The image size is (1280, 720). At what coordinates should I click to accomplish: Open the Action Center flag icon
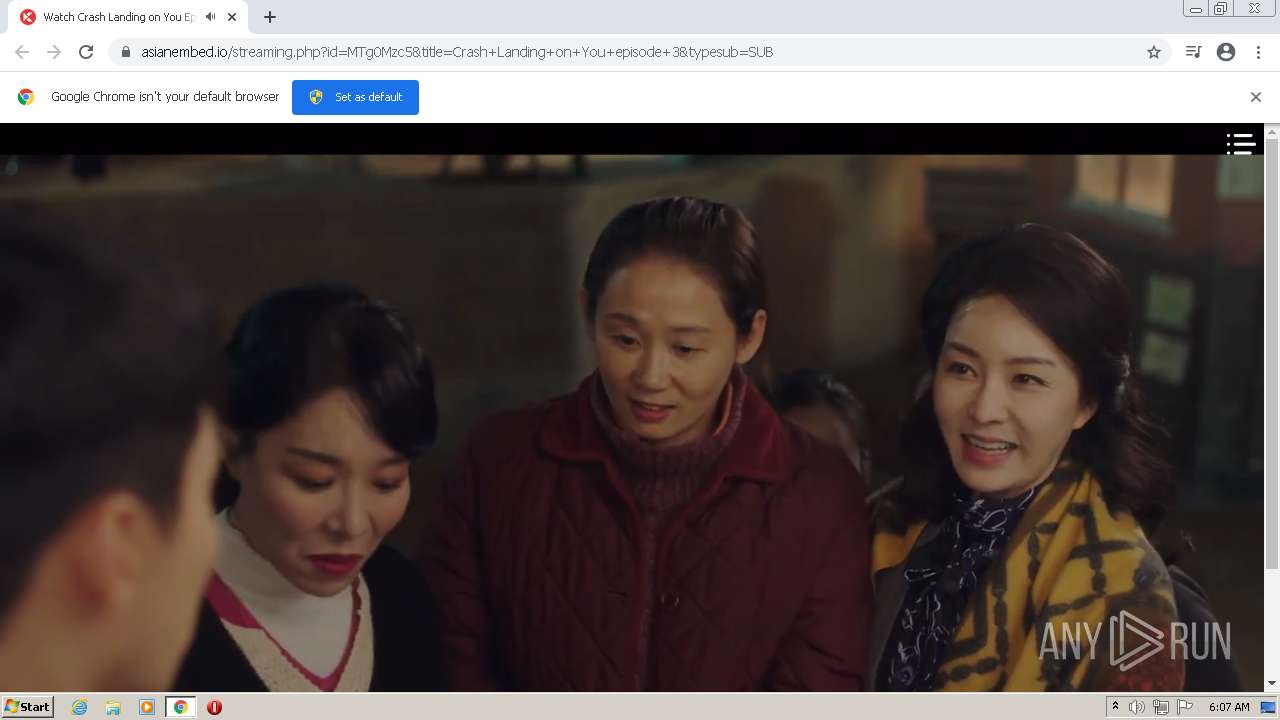tap(1185, 707)
